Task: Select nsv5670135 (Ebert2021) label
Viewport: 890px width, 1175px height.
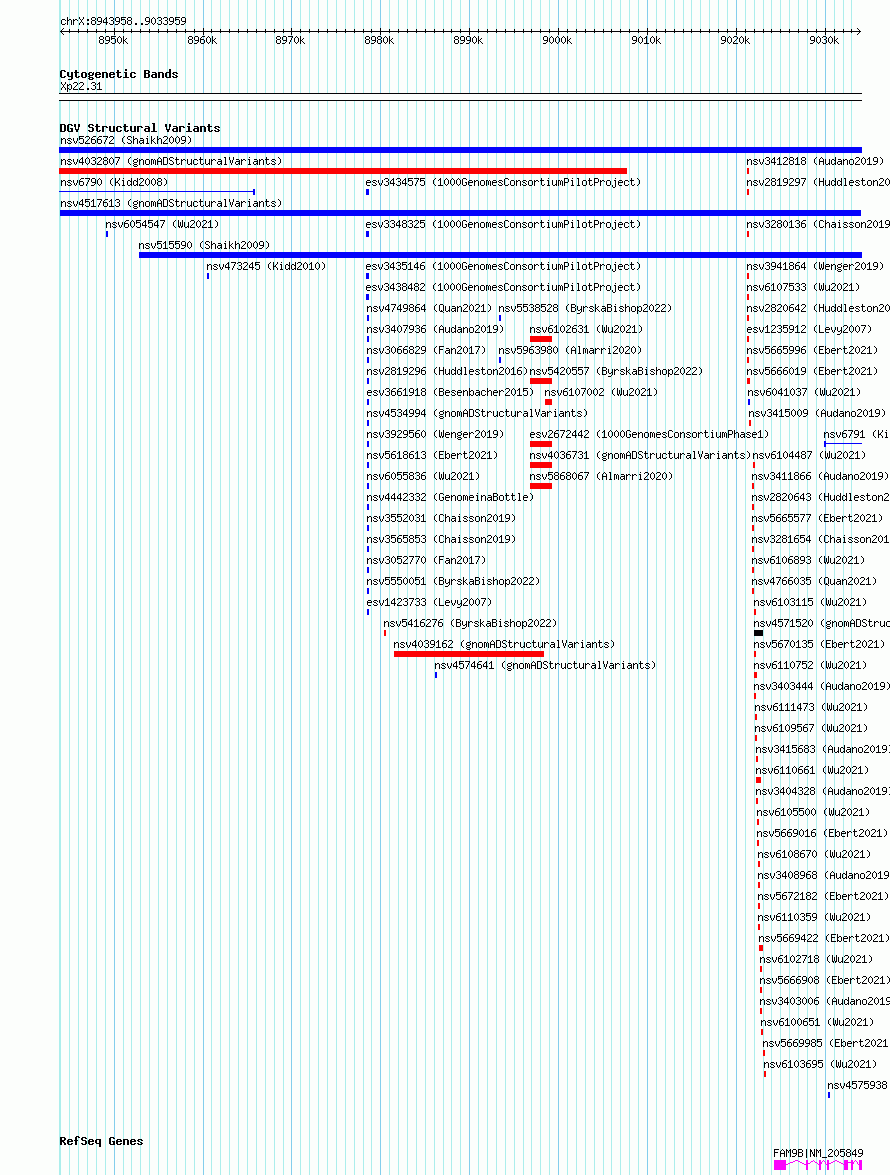Action: tap(820, 644)
